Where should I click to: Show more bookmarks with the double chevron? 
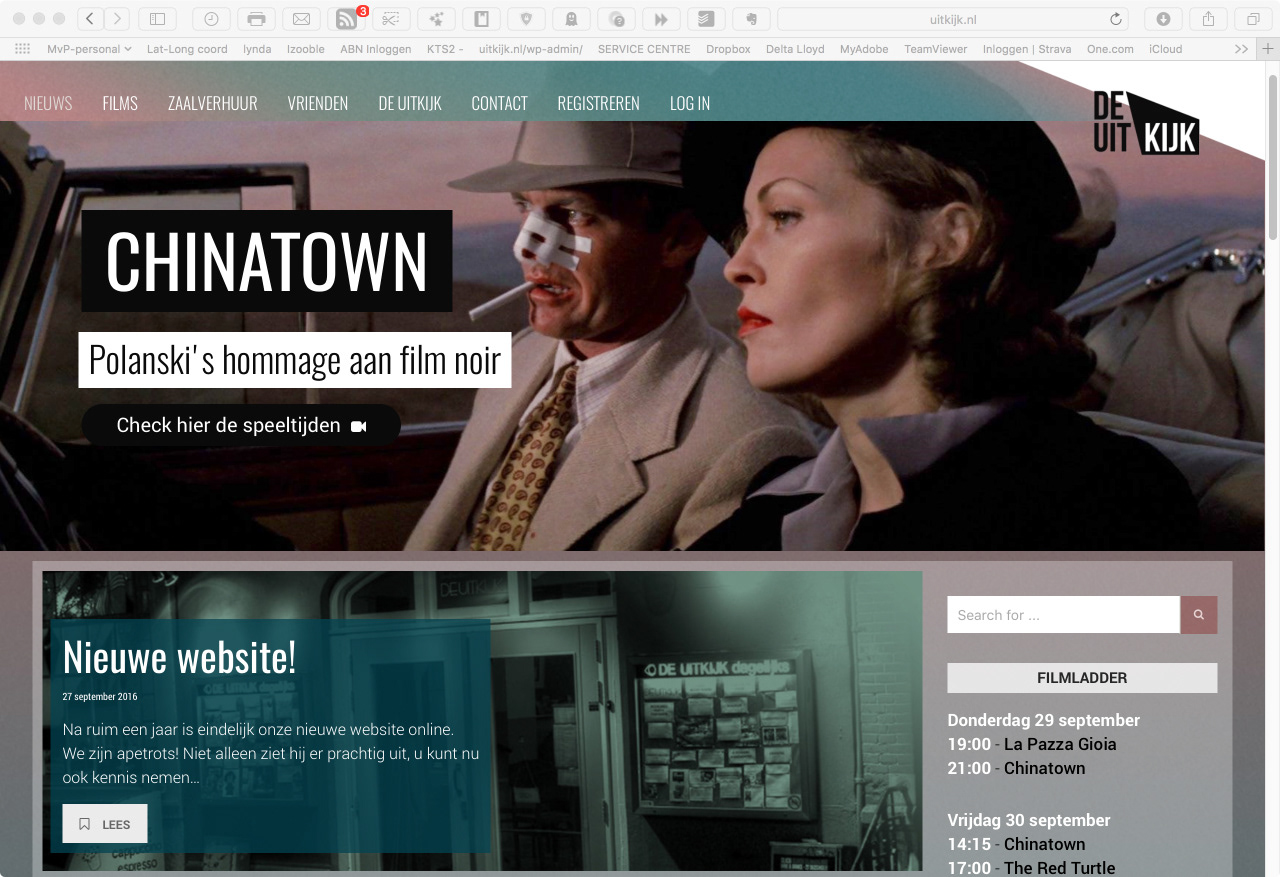click(x=1241, y=49)
